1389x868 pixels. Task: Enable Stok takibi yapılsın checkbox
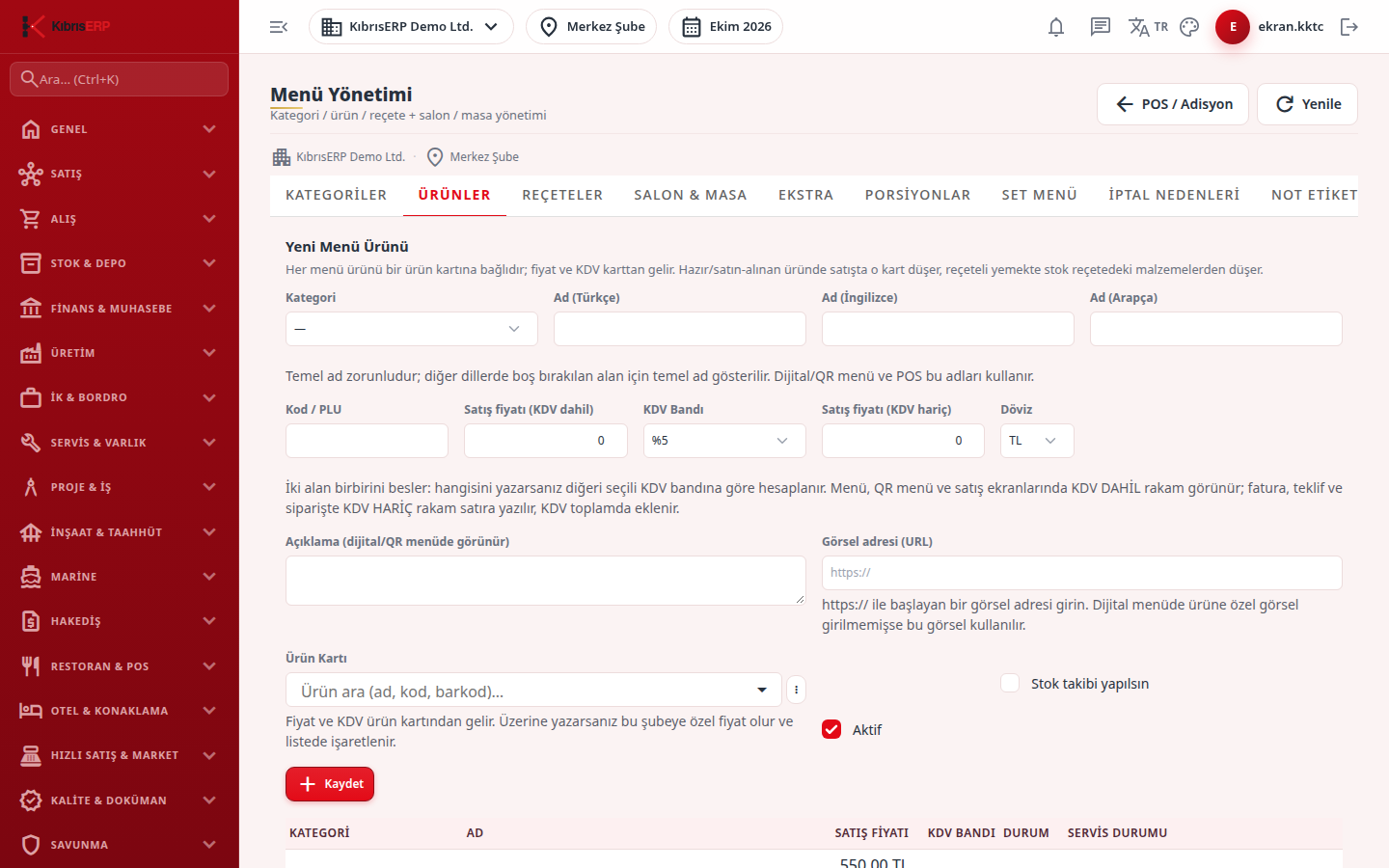[x=1010, y=683]
